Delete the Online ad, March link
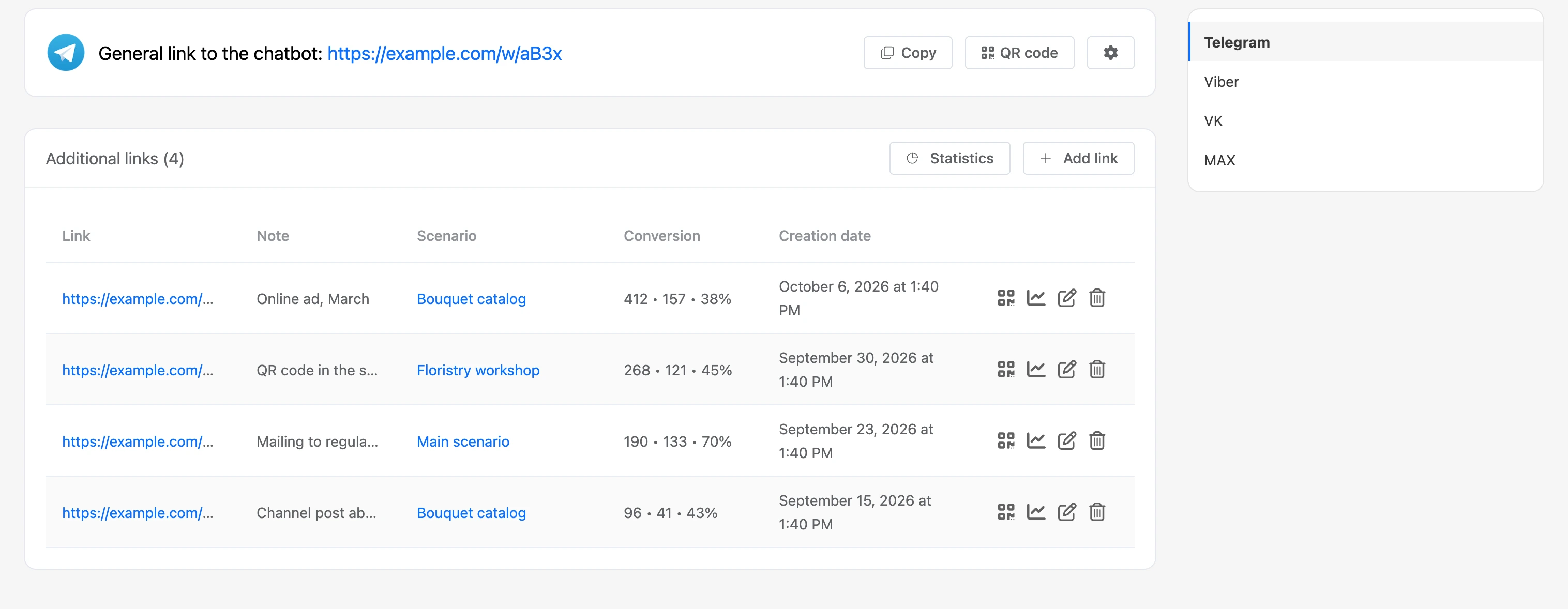The height and width of the screenshot is (609, 1568). pyautogui.click(x=1097, y=298)
